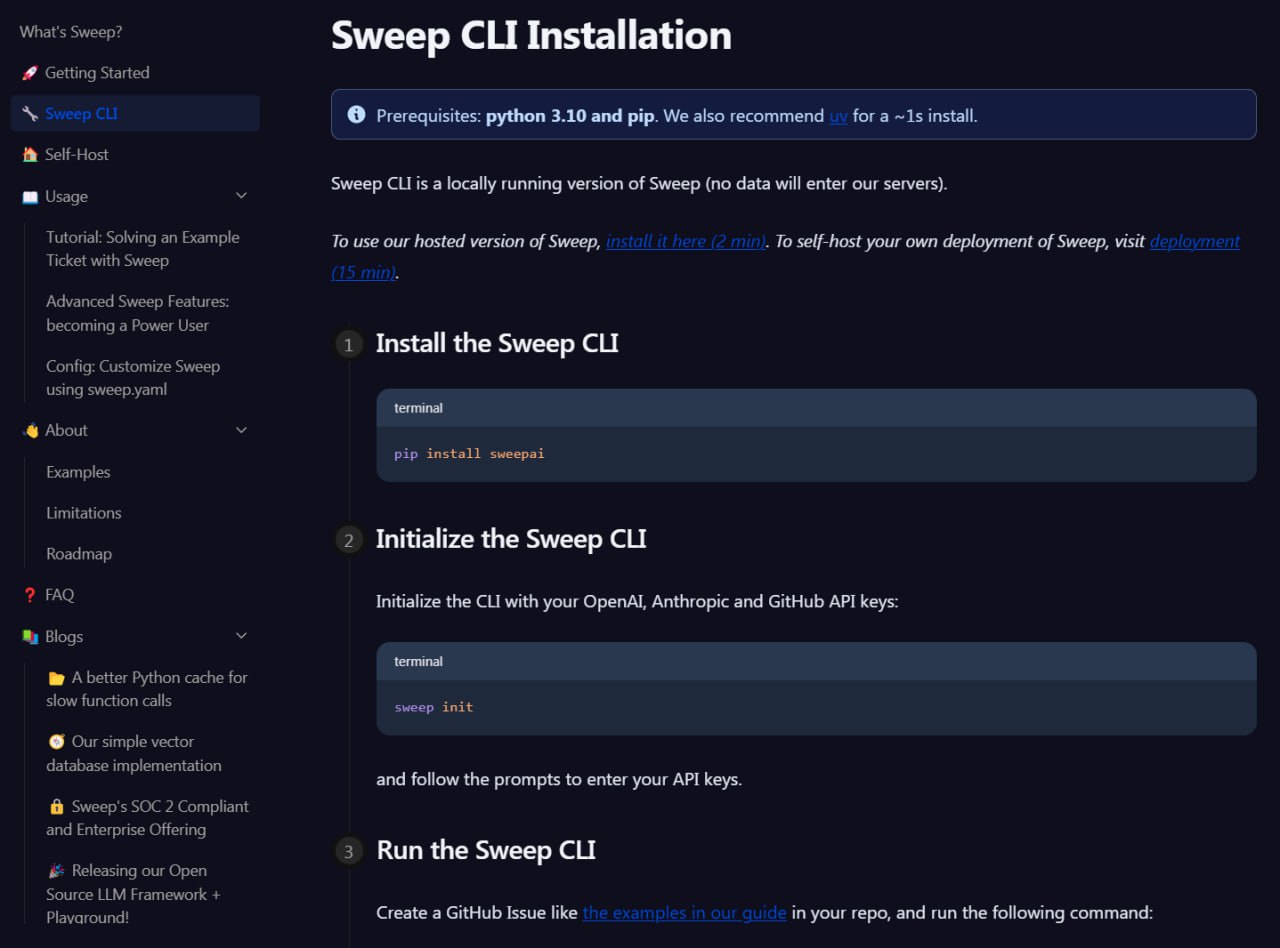Viewport: 1280px width, 948px height.
Task: Click the 'pip install sweepai' command text
Action: 469,454
